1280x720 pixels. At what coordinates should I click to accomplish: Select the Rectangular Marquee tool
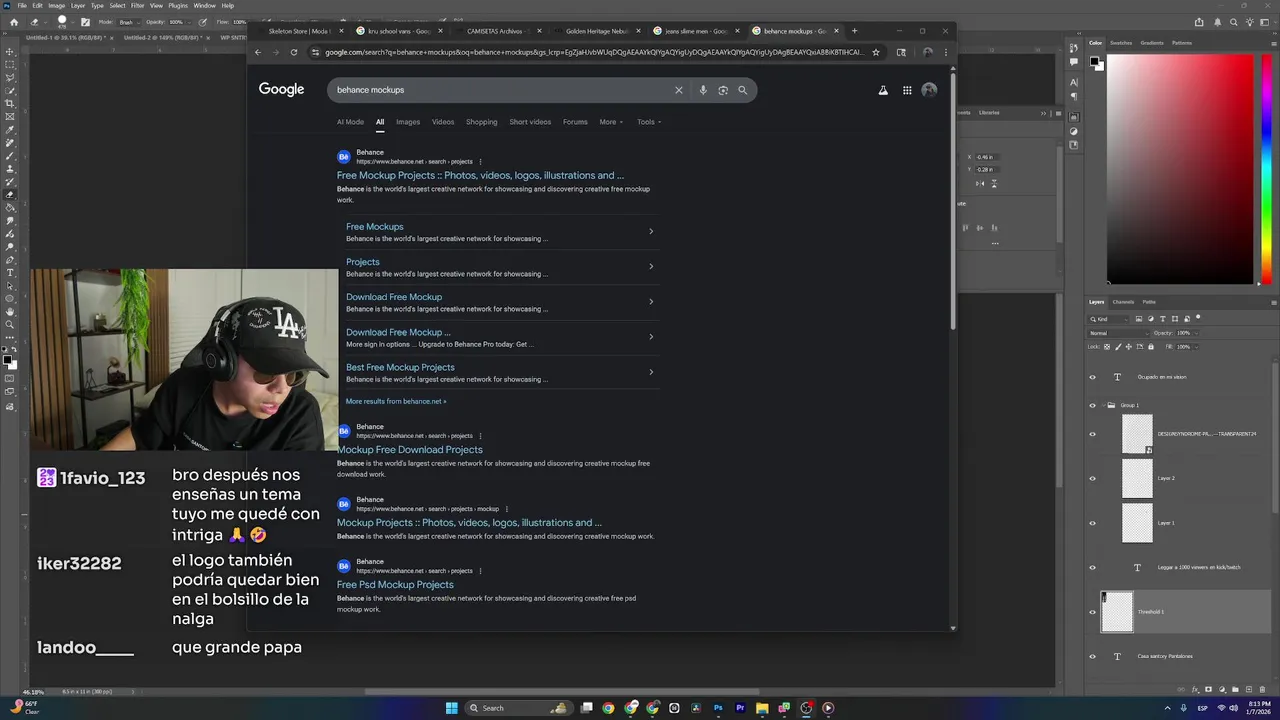(10, 64)
